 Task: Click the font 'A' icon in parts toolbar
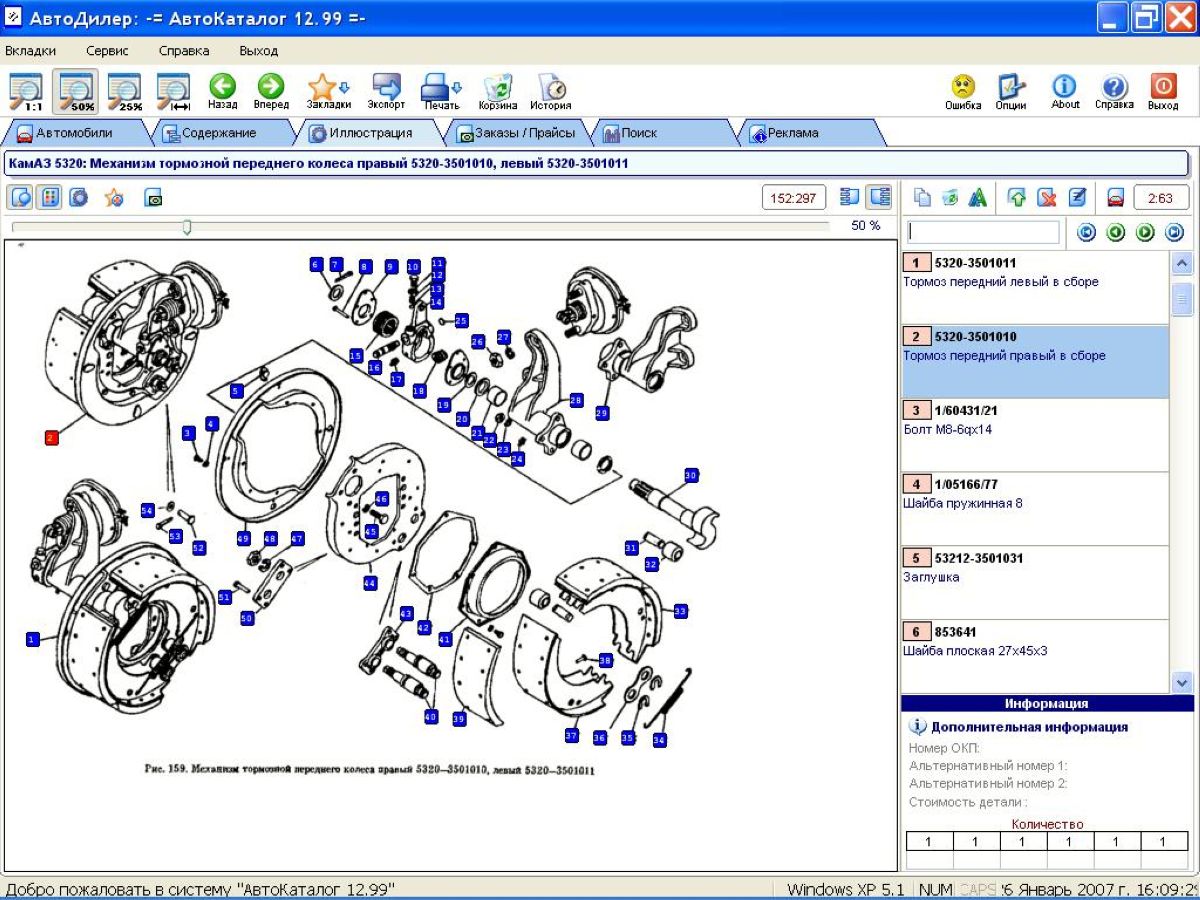tap(977, 198)
